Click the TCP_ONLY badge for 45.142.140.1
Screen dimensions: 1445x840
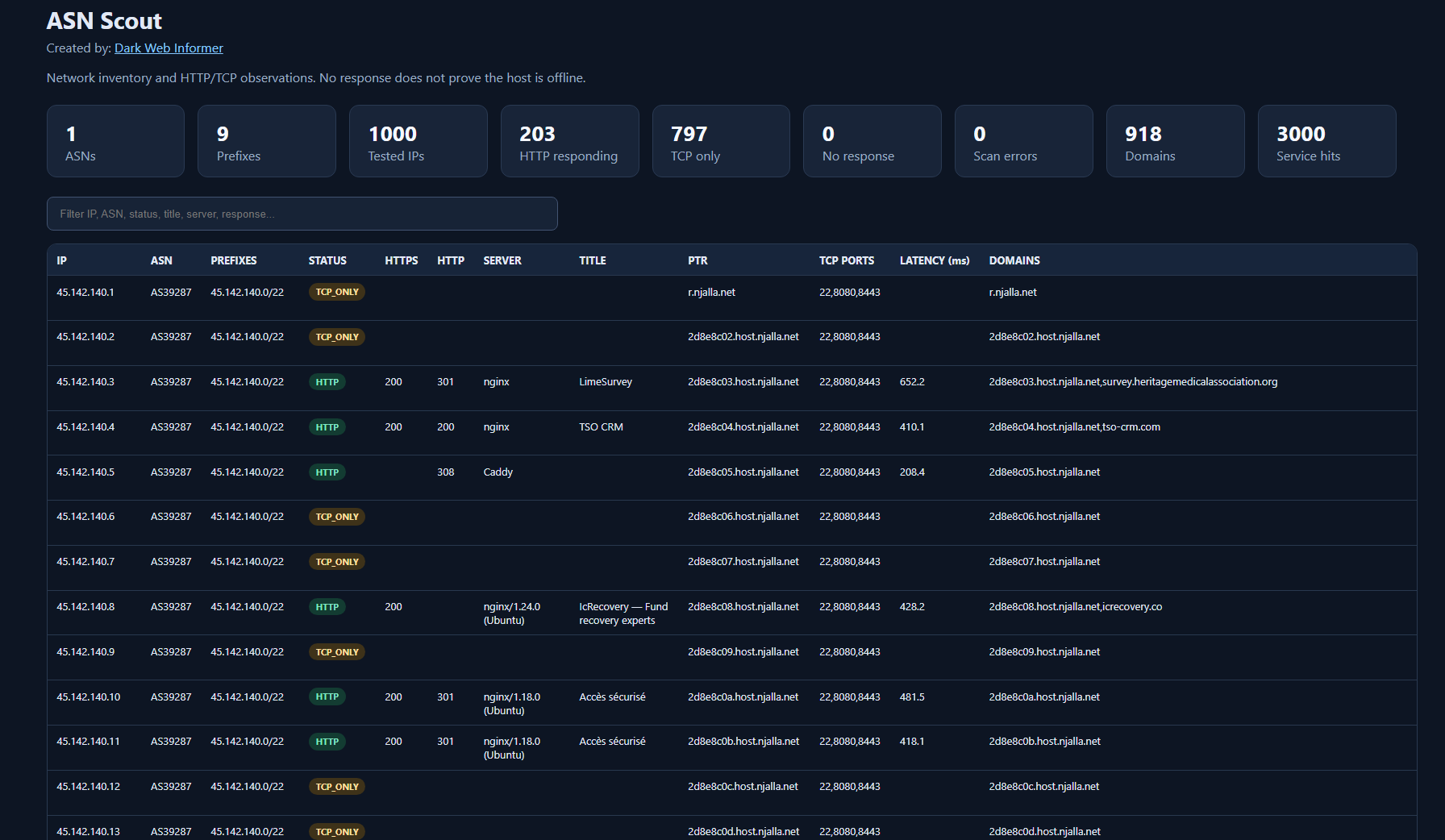pyautogui.click(x=337, y=292)
